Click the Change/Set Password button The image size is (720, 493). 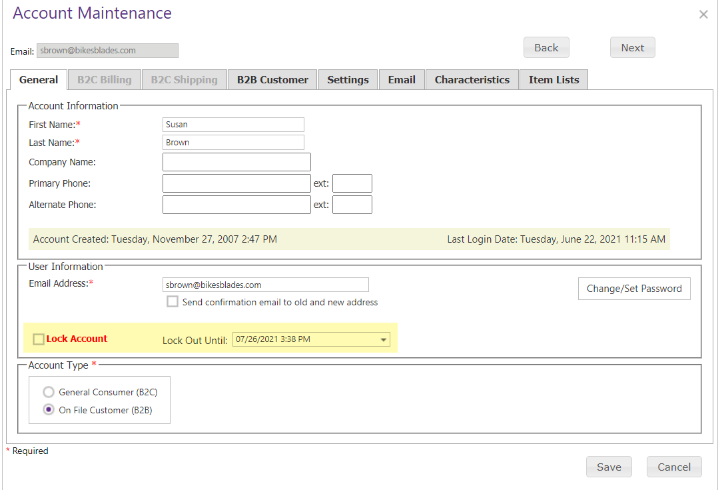[634, 288]
